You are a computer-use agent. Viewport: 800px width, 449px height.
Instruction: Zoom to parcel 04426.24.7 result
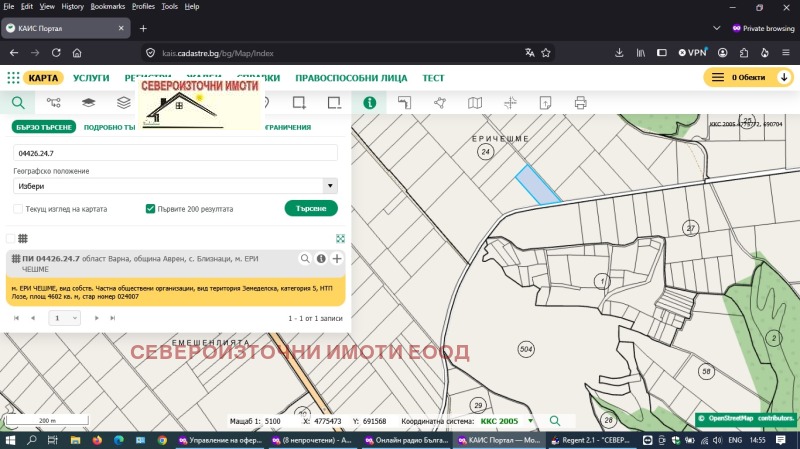(305, 259)
